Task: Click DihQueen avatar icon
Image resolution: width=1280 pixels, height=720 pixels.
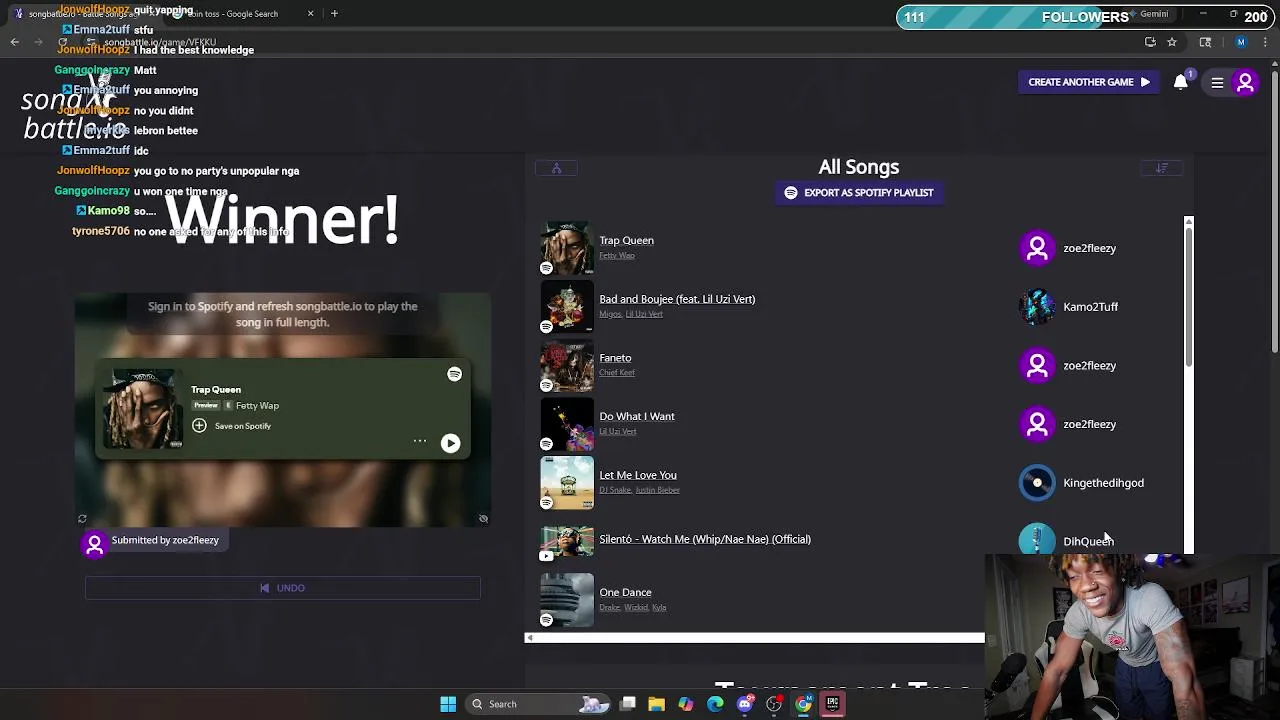Action: click(x=1037, y=540)
